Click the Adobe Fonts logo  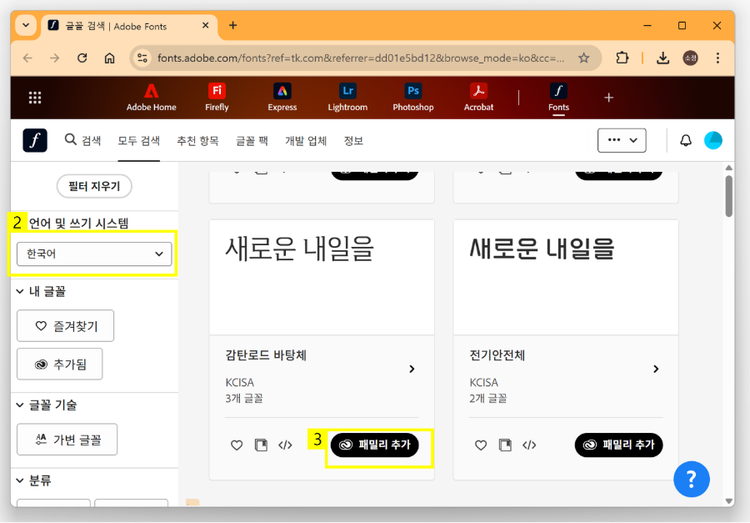[35, 140]
